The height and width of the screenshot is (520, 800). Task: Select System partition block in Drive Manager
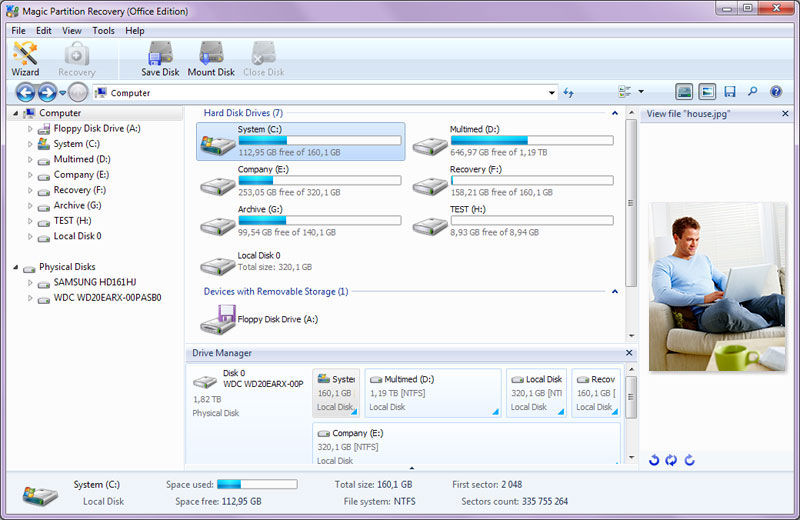point(336,393)
